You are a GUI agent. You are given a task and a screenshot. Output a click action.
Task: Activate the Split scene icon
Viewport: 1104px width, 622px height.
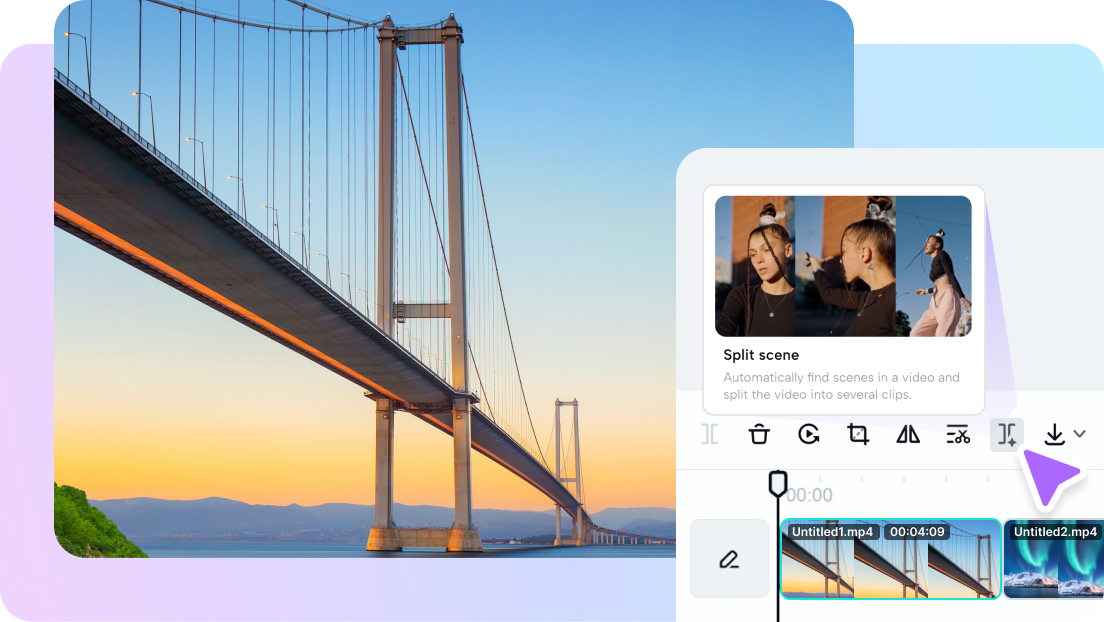[1007, 434]
